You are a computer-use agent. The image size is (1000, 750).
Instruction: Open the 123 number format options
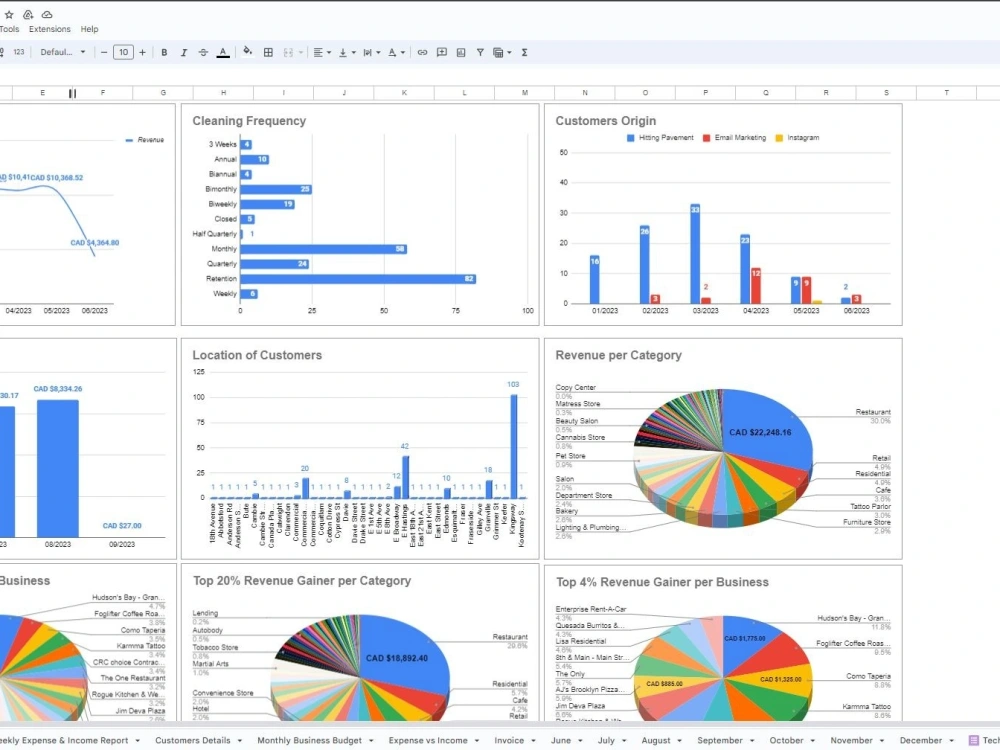[x=18, y=52]
